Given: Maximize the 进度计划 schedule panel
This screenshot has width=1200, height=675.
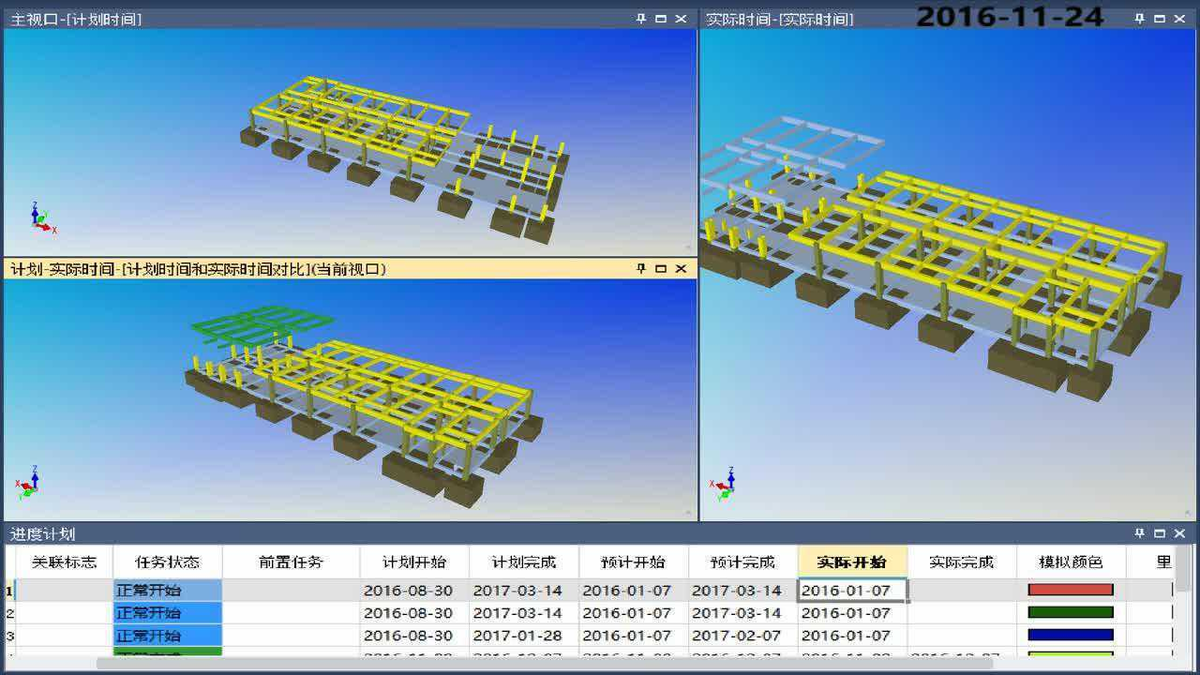Looking at the screenshot, I should pos(1159,534).
